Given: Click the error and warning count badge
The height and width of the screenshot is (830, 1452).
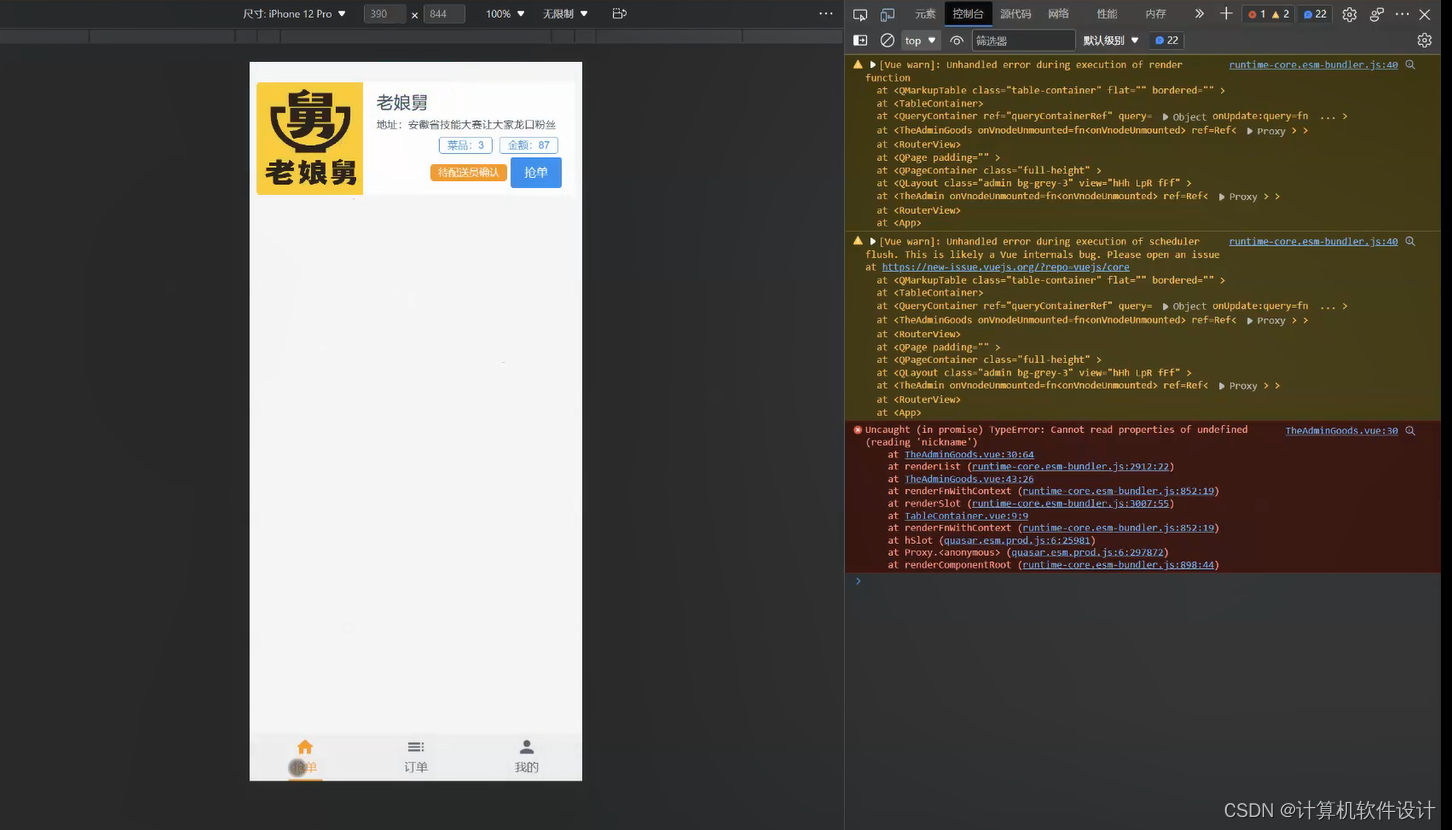Looking at the screenshot, I should coord(1268,14).
